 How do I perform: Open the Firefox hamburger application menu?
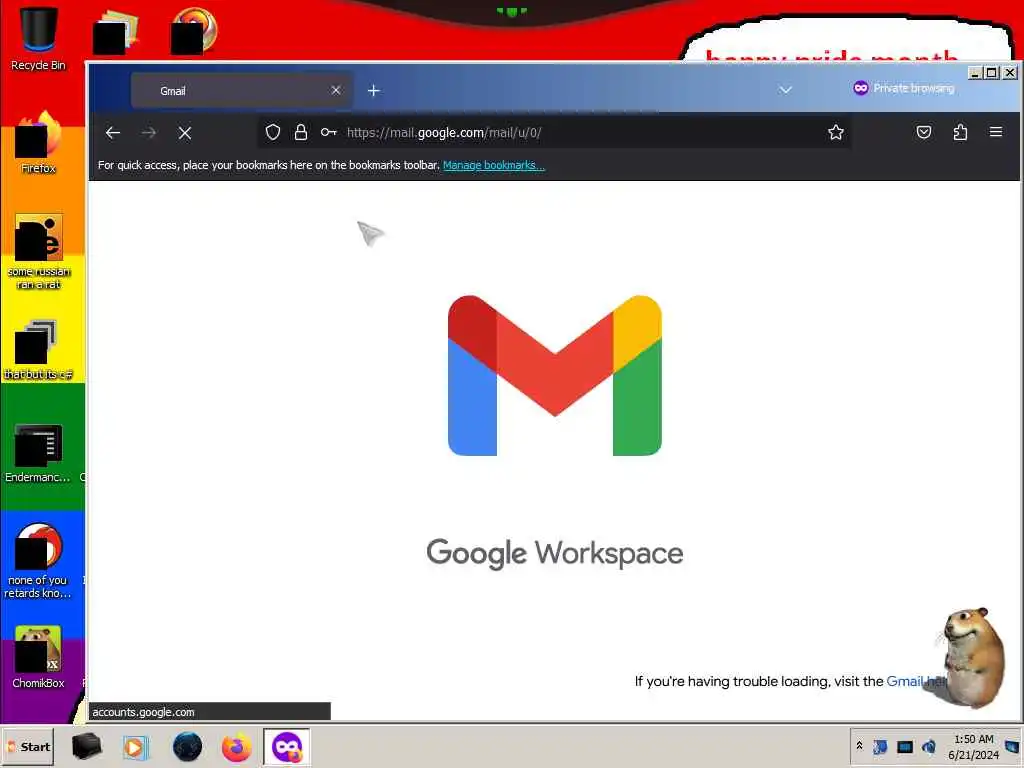(996, 132)
